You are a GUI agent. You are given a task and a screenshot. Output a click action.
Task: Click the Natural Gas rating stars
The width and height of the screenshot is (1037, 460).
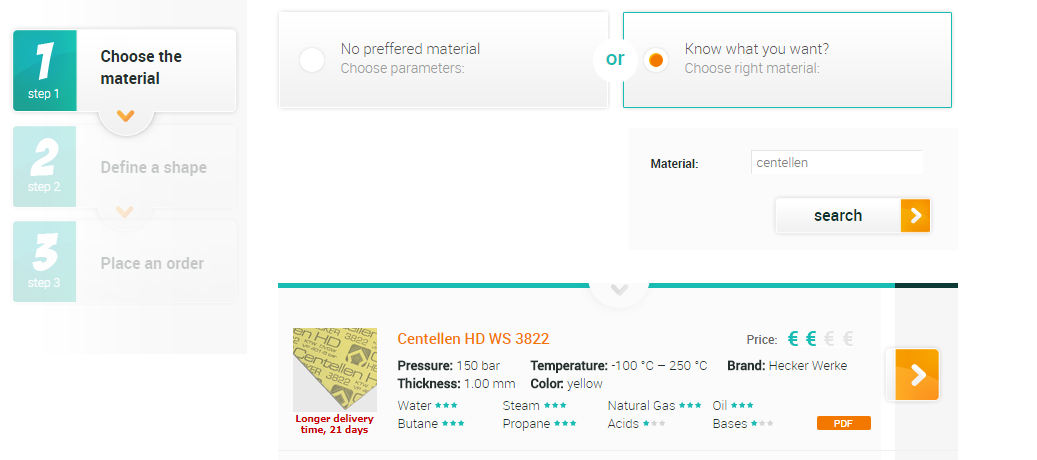[690, 406]
